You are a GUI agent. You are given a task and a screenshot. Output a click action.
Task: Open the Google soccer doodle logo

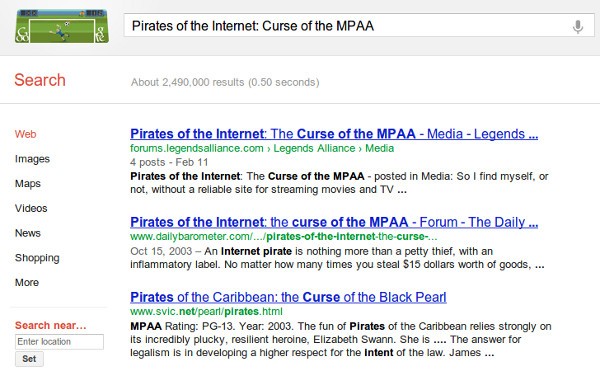tap(62, 26)
